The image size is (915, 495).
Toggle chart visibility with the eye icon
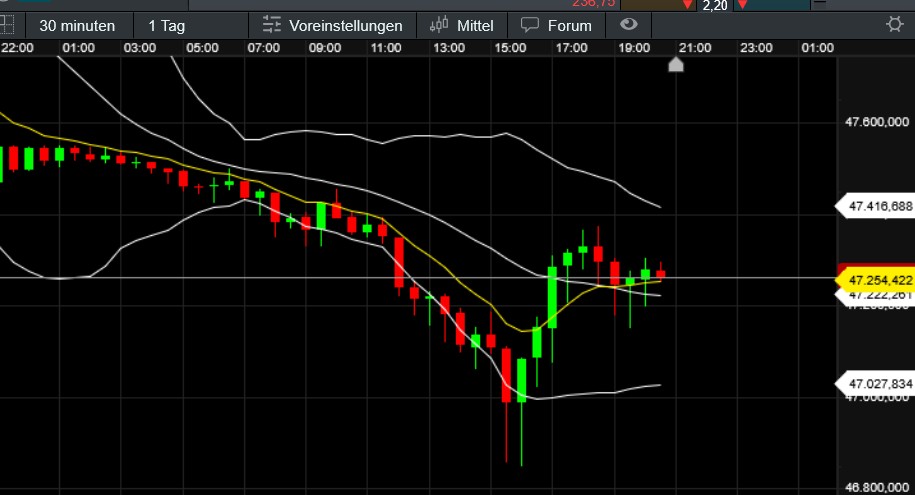[628, 25]
